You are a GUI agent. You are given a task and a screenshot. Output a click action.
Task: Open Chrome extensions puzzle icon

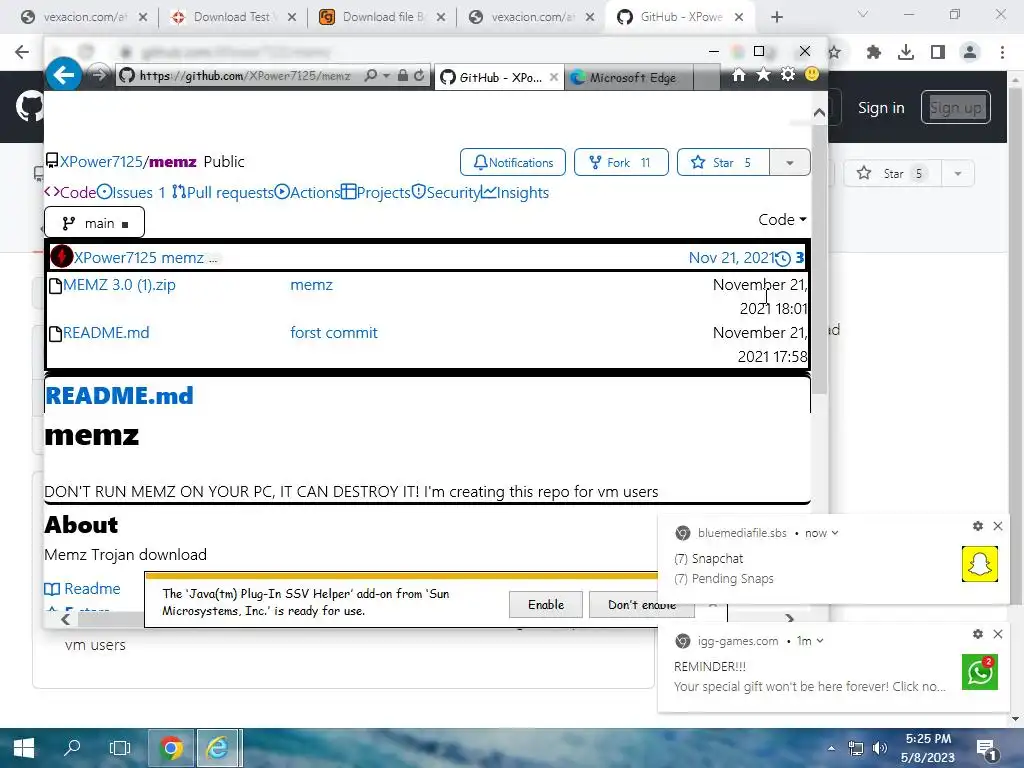click(874, 52)
